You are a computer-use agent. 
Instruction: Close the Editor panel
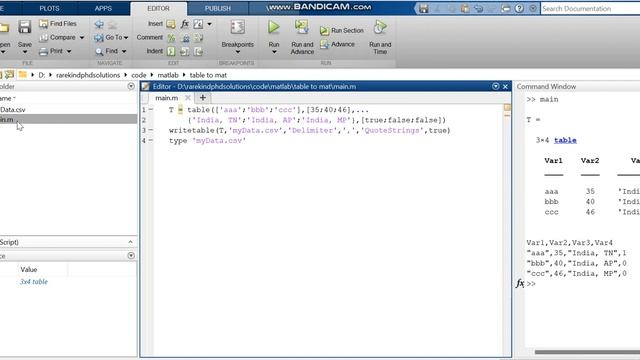coord(505,86)
